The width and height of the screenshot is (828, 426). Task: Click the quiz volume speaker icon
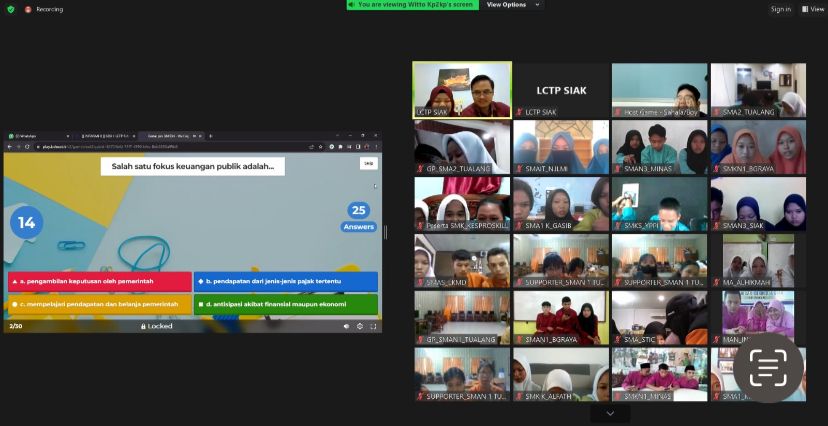coord(345,326)
